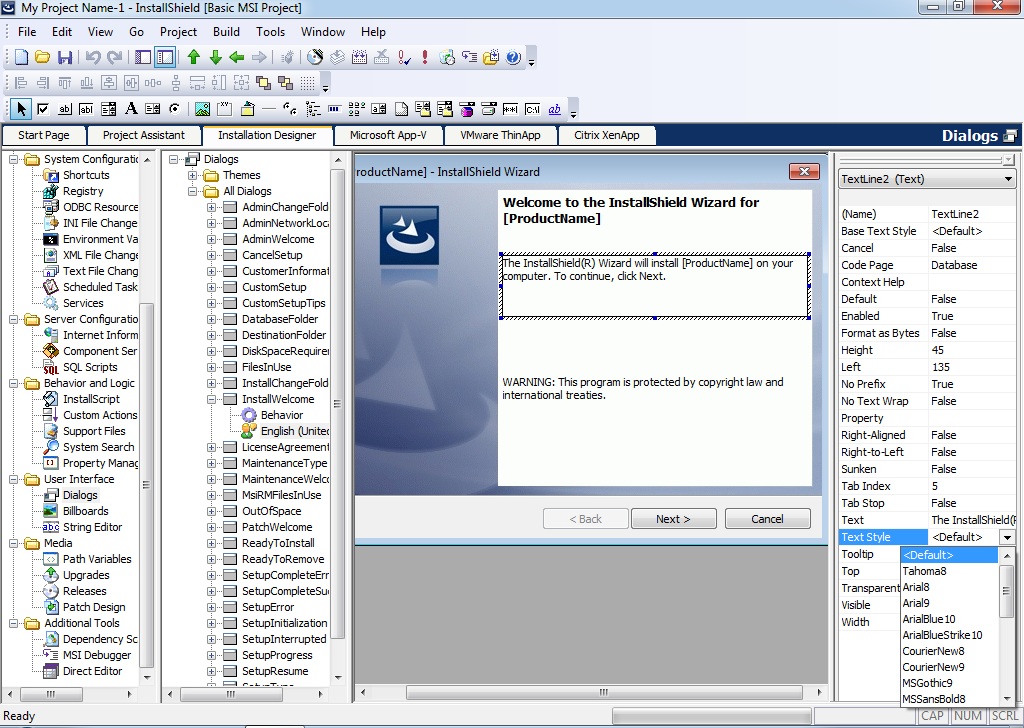Pick the Masked Edit control tool
1024x728 pixels.
coord(510,109)
